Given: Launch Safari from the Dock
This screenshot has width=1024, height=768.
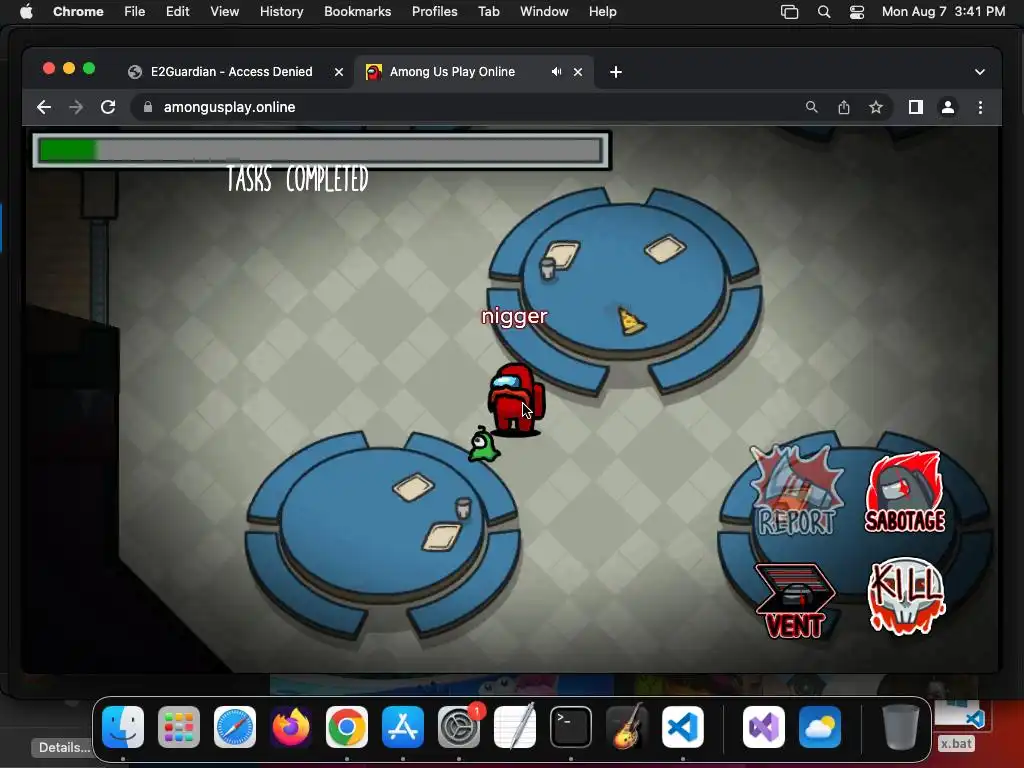Looking at the screenshot, I should (235, 727).
